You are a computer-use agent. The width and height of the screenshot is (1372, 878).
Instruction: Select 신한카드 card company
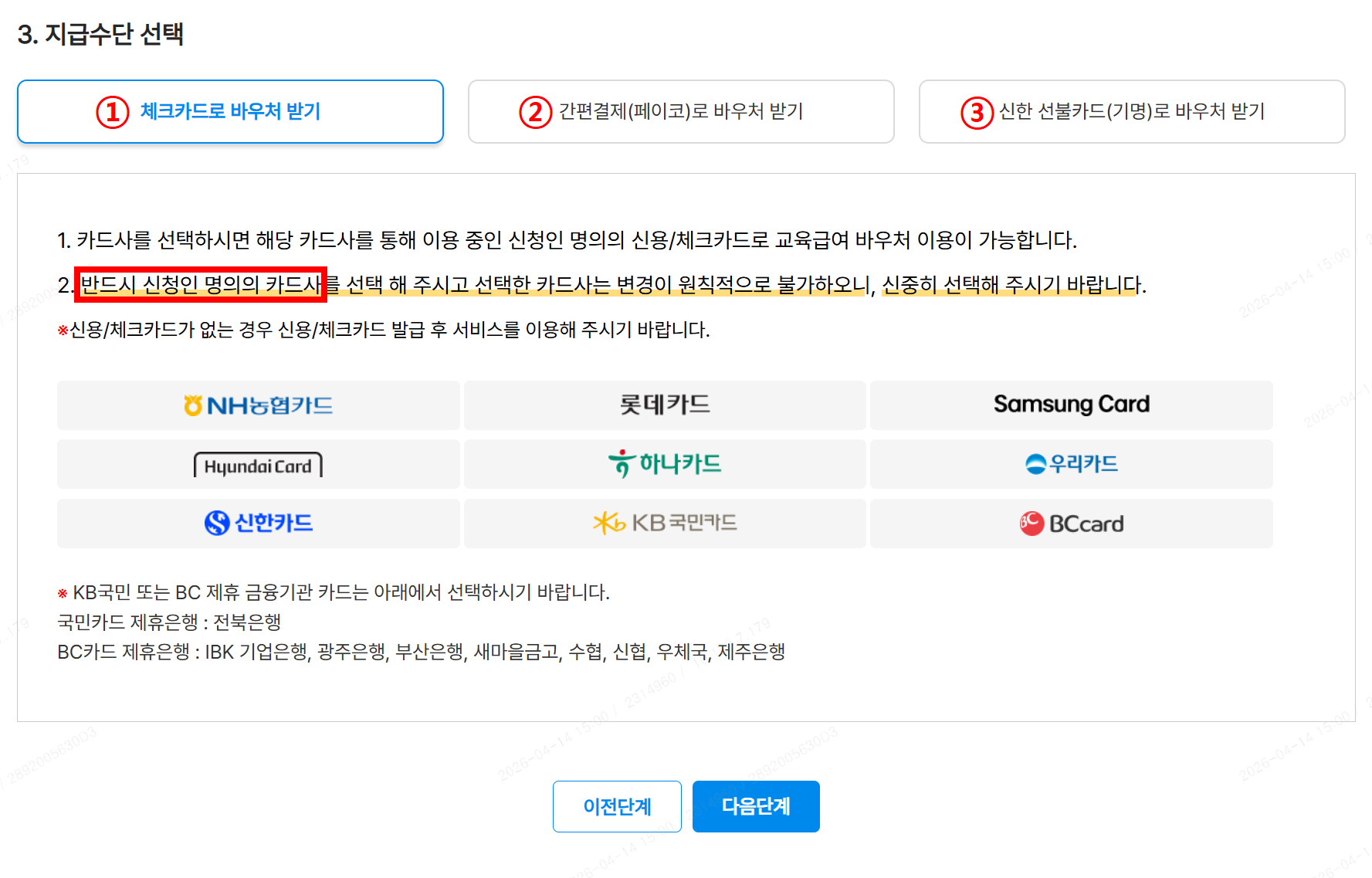click(259, 524)
